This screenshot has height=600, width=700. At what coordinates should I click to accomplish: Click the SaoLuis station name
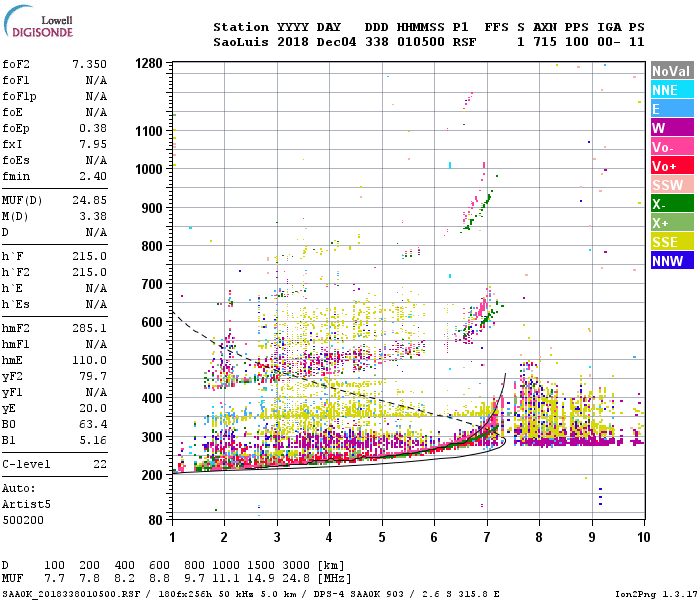point(241,42)
